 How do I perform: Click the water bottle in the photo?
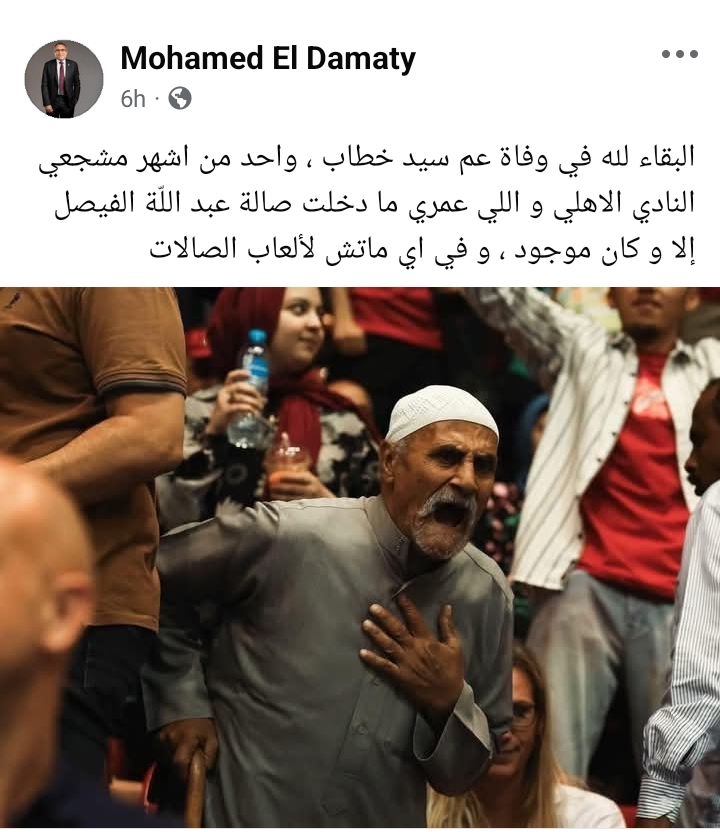tap(249, 387)
